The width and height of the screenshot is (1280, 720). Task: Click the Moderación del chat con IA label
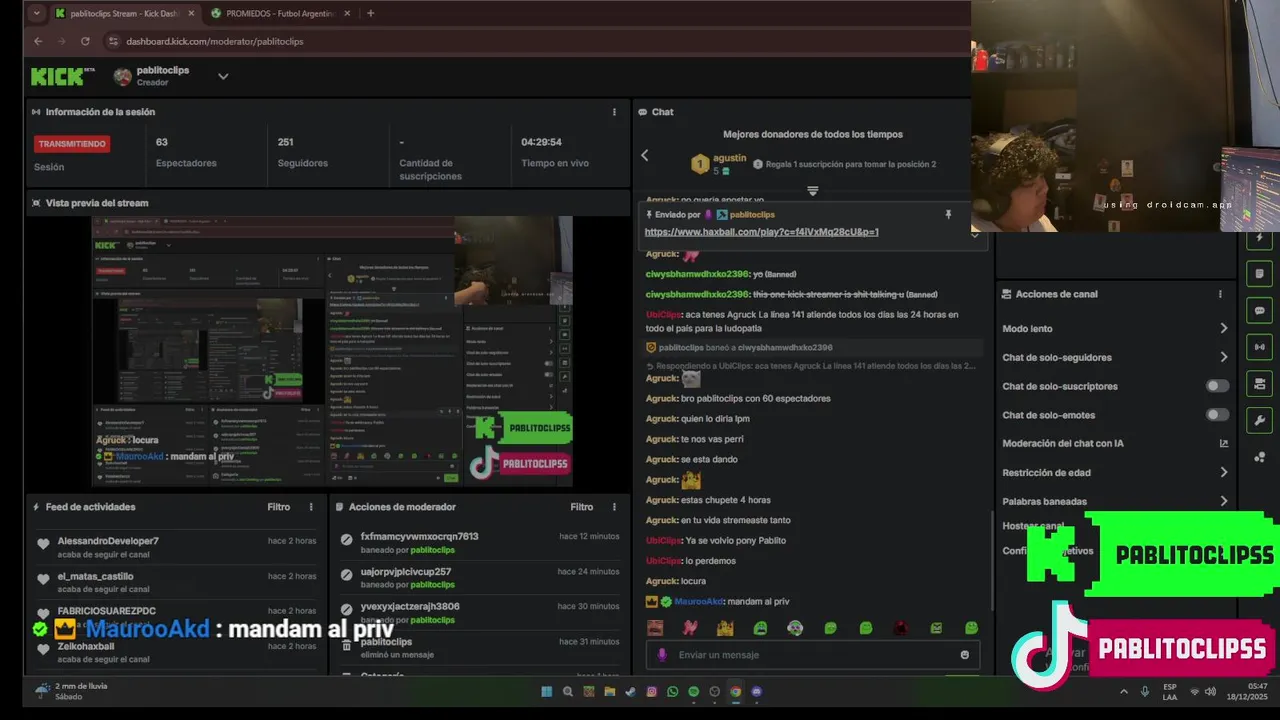point(1063,443)
